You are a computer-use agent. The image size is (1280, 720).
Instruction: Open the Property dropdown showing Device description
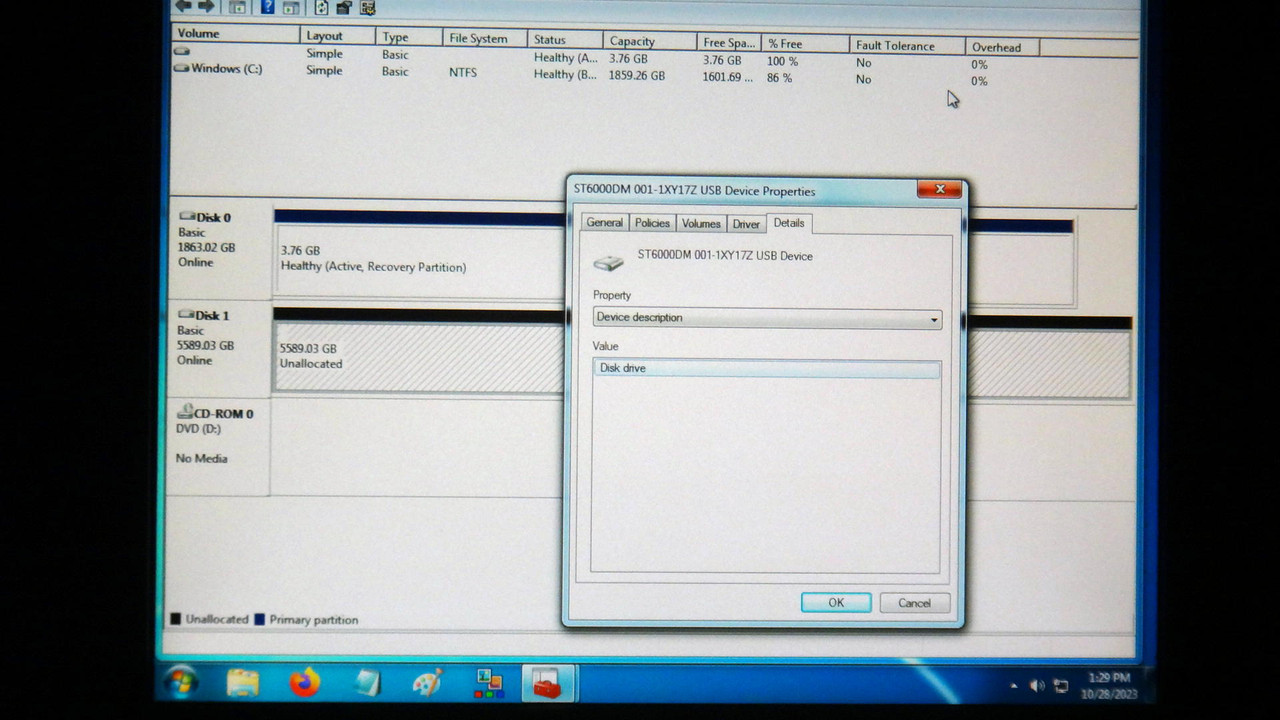[767, 318]
